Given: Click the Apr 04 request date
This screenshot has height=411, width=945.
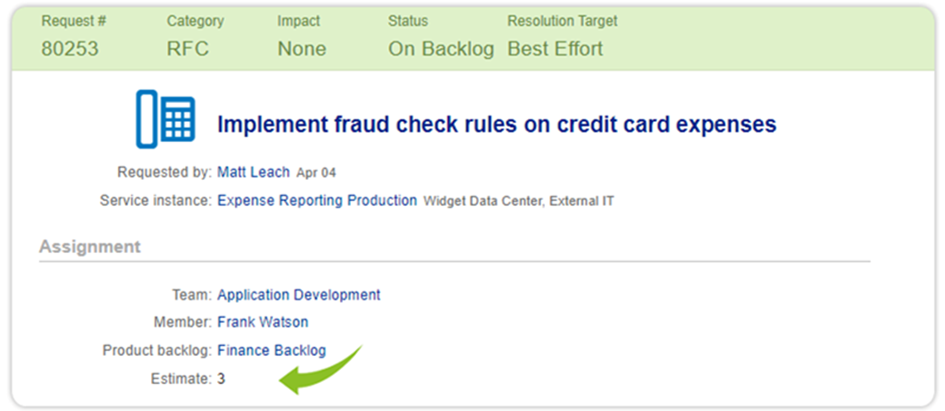Looking at the screenshot, I should coord(316,174).
